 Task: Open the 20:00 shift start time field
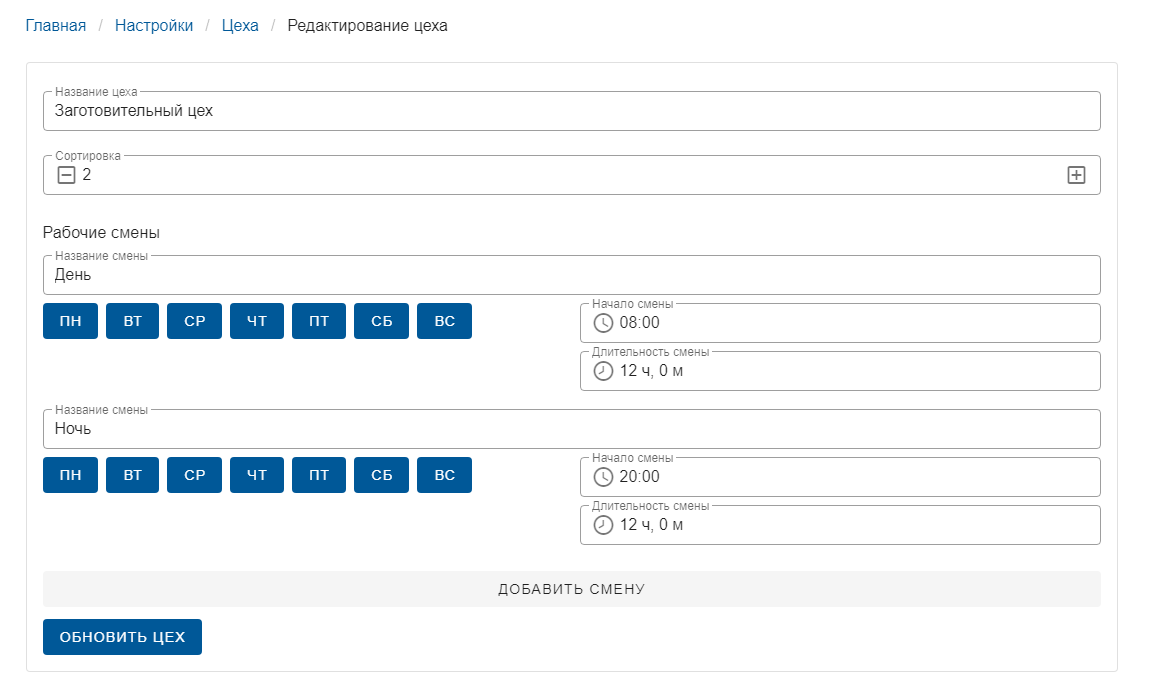(850, 477)
